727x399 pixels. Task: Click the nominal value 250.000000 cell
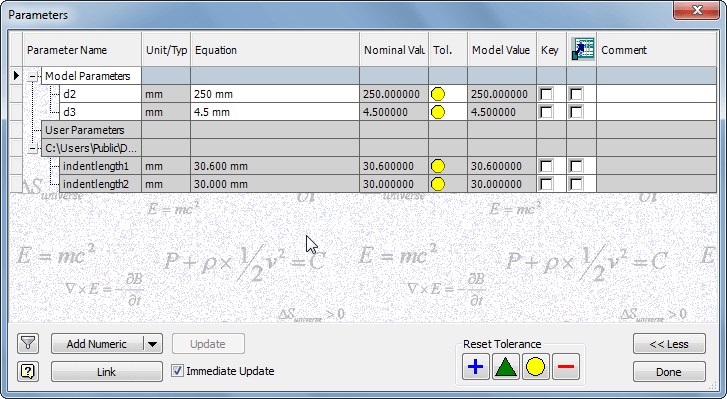point(394,94)
